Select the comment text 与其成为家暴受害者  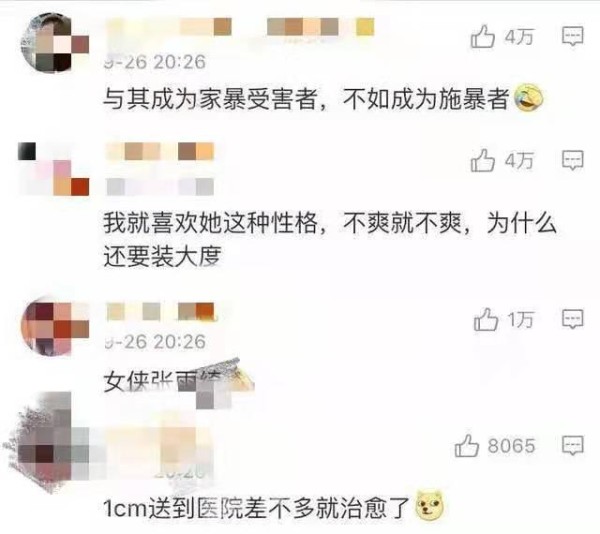[210, 99]
